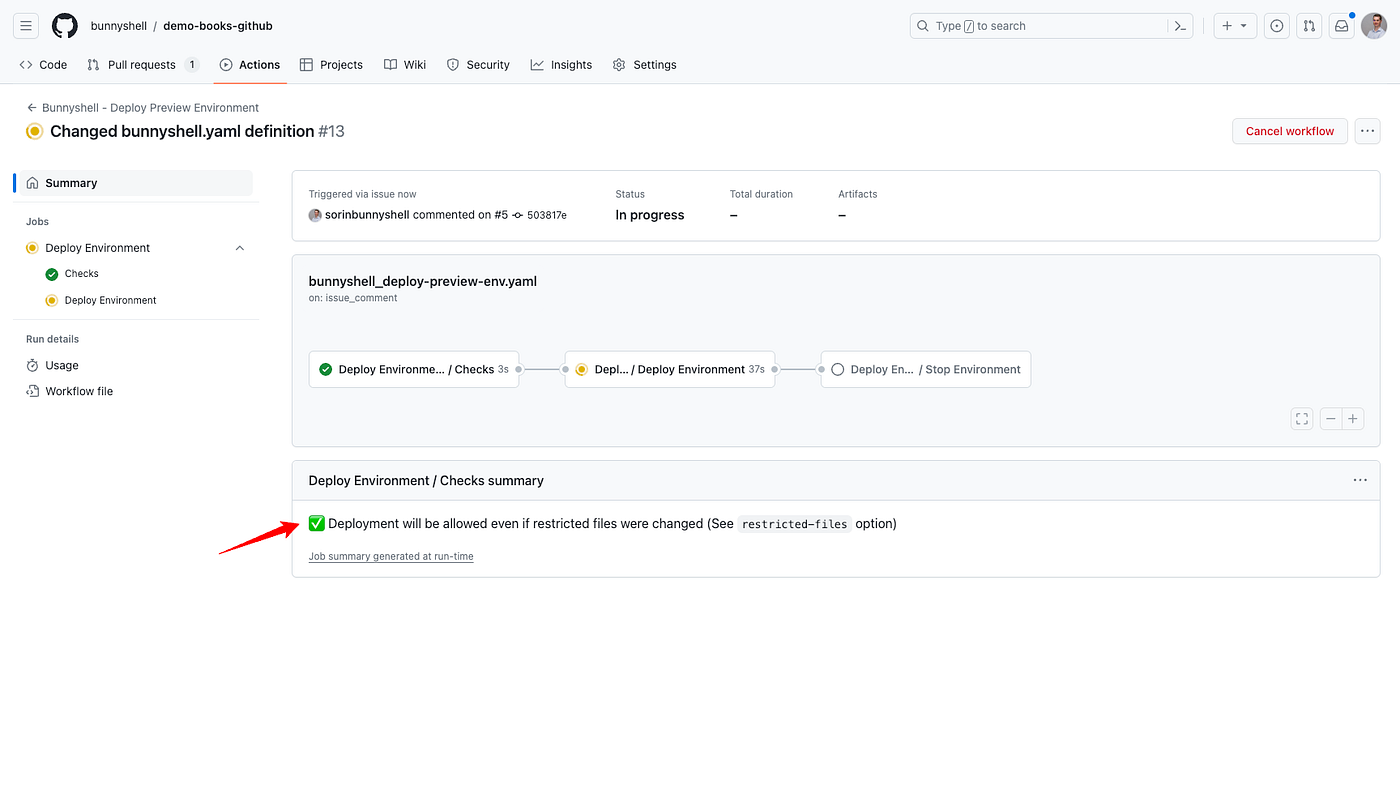1400x810 pixels.
Task: Open the issues icon in header
Action: point(1277,26)
